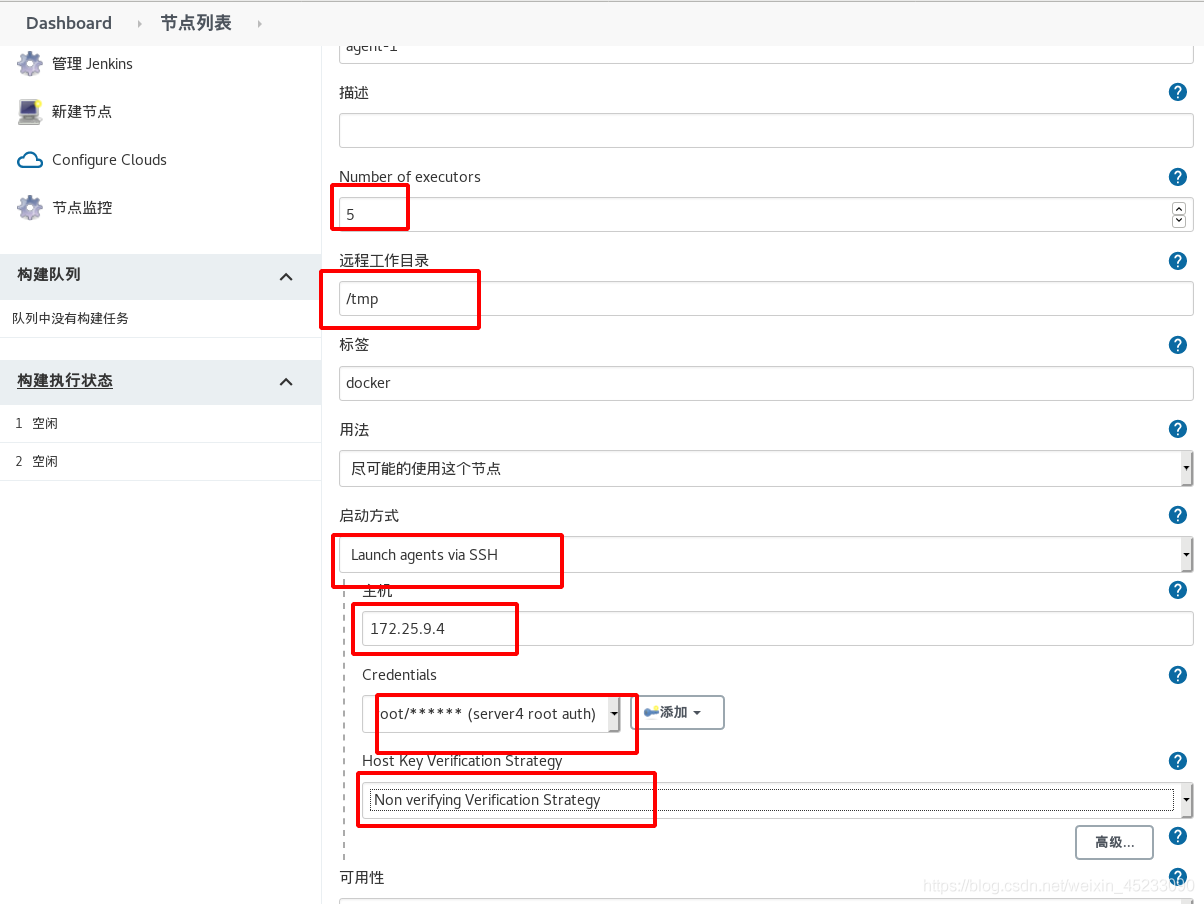1204x904 pixels.
Task: Click 队列中没有构建任务 text
Action: coord(70,319)
